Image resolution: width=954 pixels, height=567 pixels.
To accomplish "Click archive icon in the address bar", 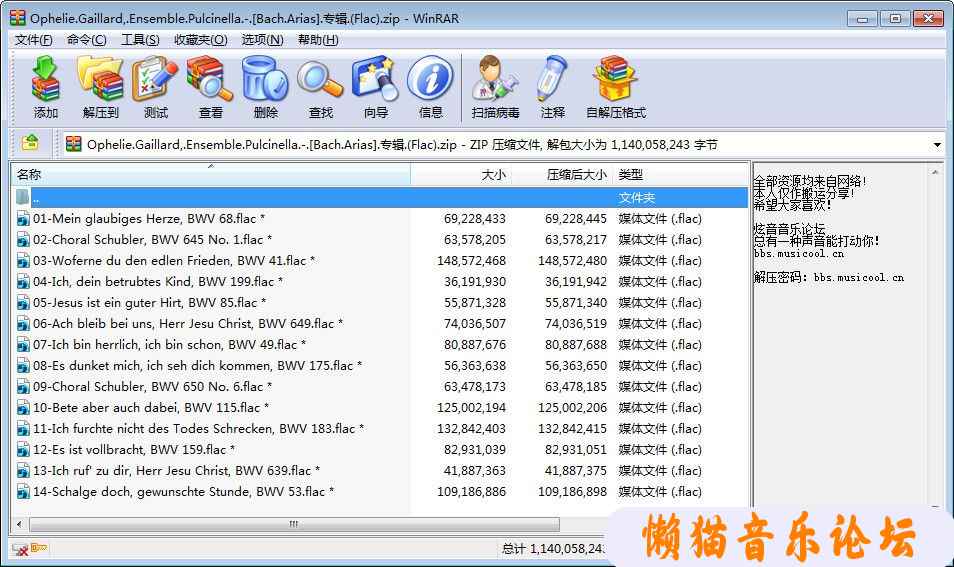I will pyautogui.click(x=74, y=144).
